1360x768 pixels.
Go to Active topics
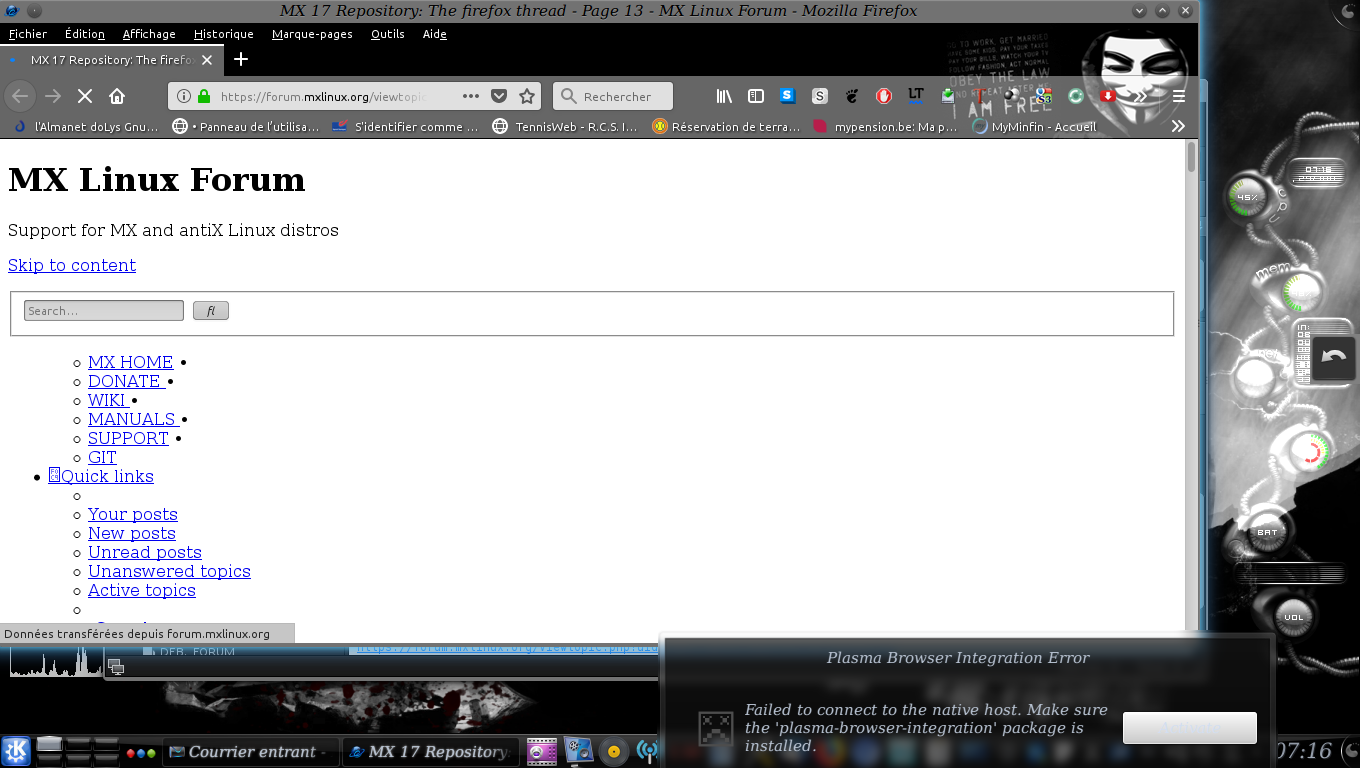[142, 590]
